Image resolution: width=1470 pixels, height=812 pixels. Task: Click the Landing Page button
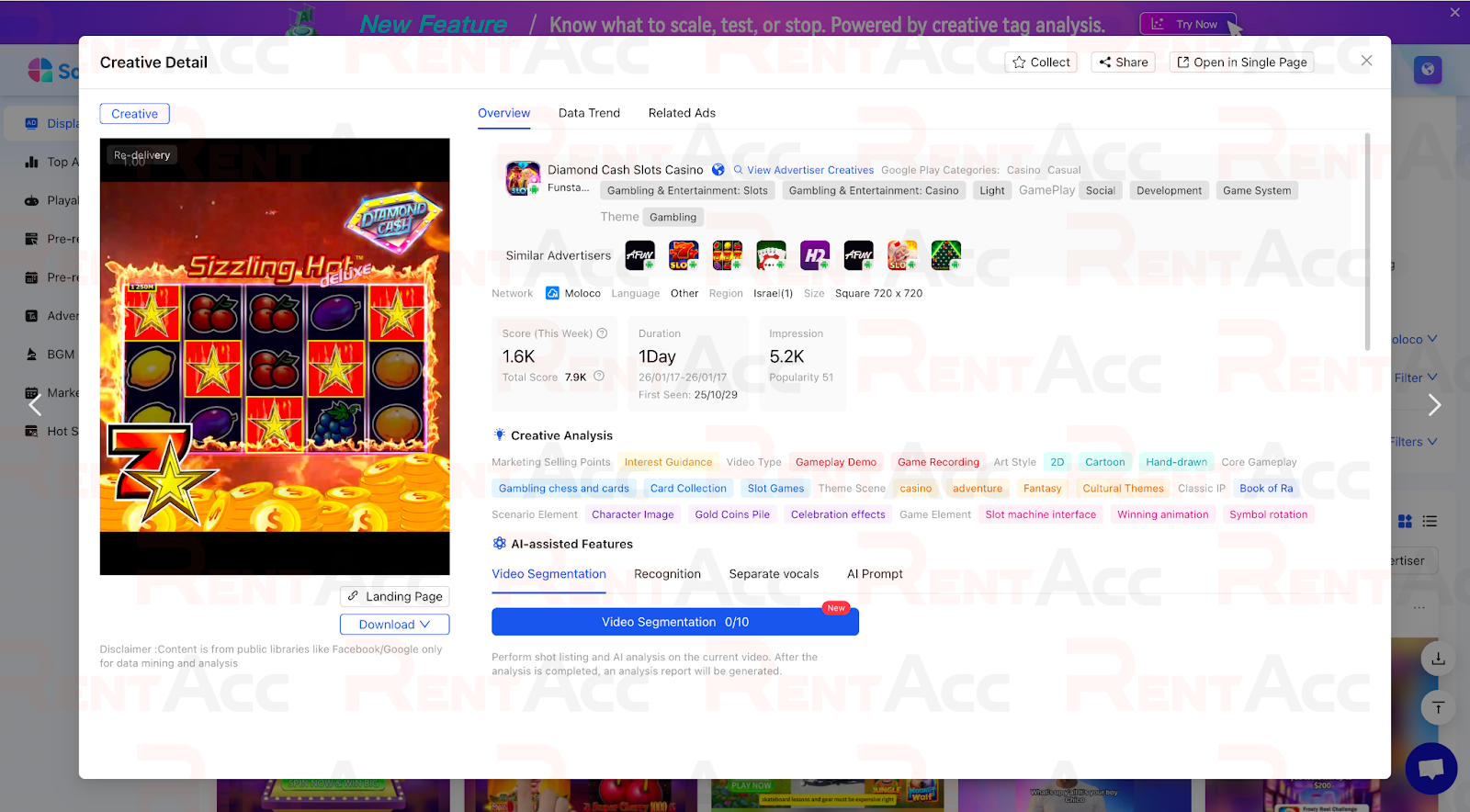(x=394, y=597)
